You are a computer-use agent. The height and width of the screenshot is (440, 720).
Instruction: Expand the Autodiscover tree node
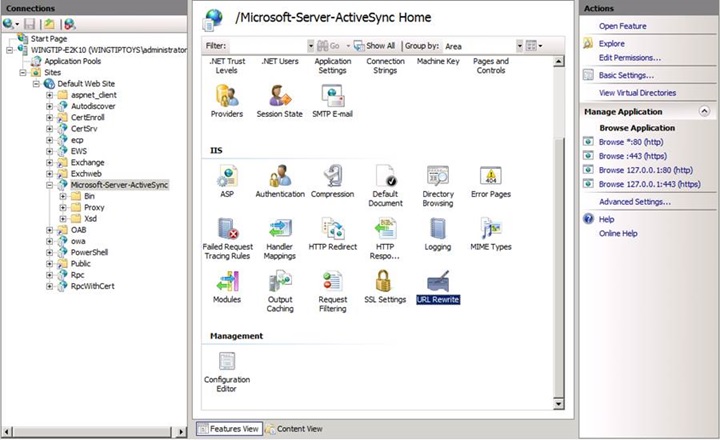[x=50, y=106]
